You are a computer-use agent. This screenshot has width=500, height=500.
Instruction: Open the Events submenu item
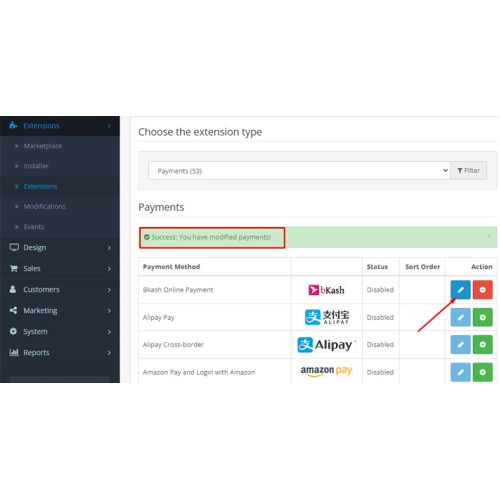click(x=34, y=227)
